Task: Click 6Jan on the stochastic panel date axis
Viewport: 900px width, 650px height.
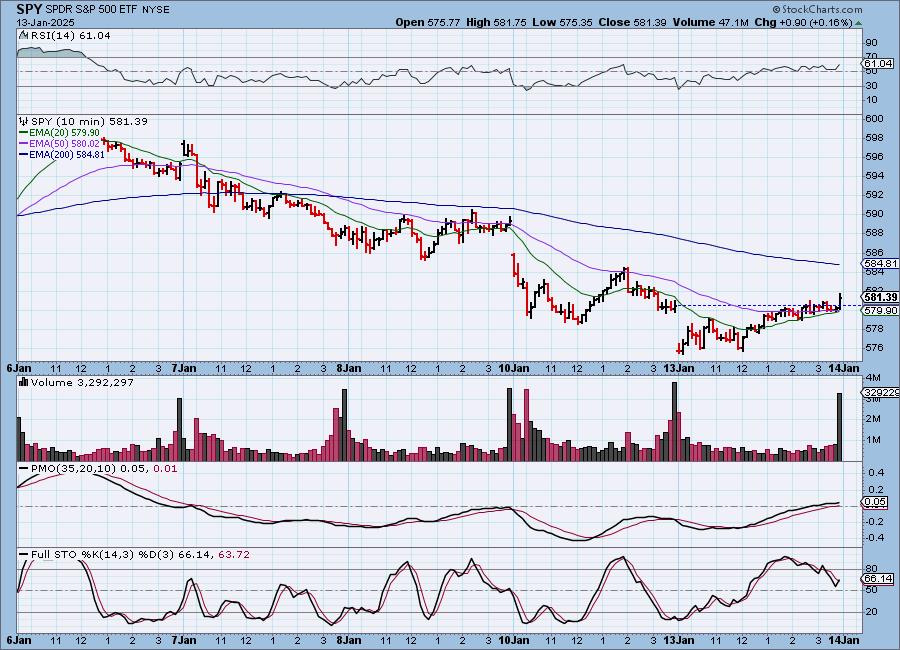Action: tap(19, 640)
